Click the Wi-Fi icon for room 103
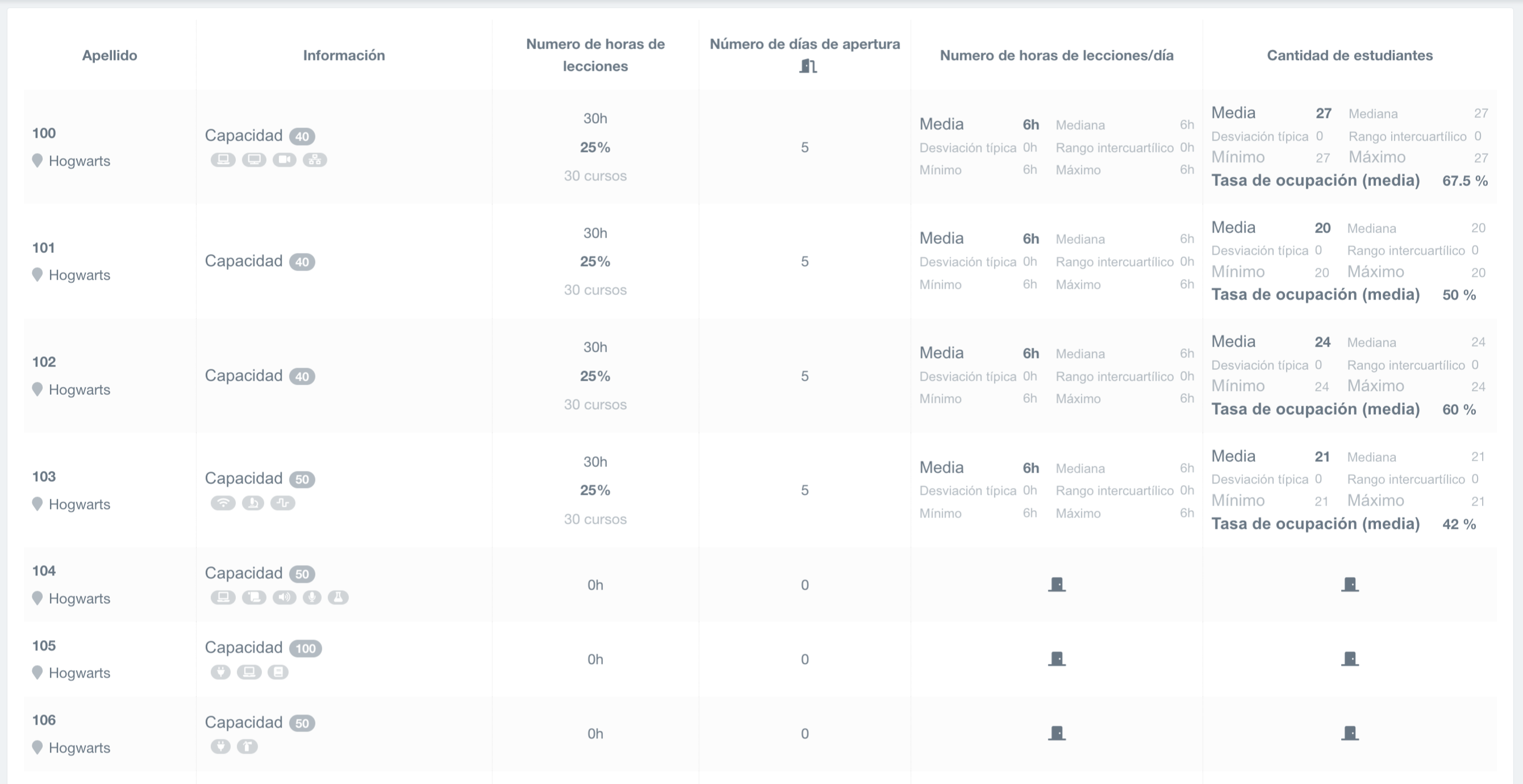This screenshot has height=784, width=1523. tap(223, 503)
